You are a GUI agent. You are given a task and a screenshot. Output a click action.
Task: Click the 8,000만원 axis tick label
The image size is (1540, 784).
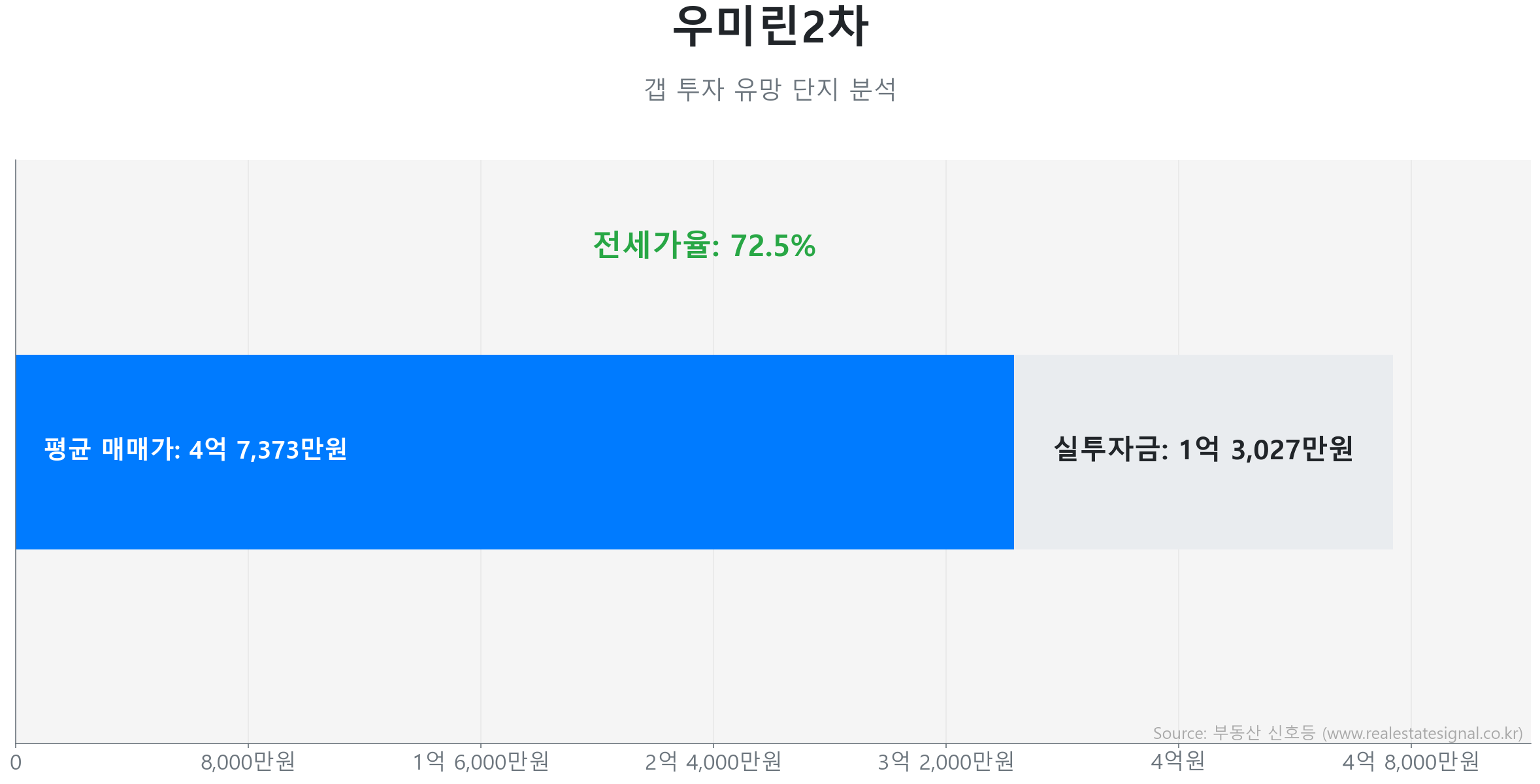(248, 762)
